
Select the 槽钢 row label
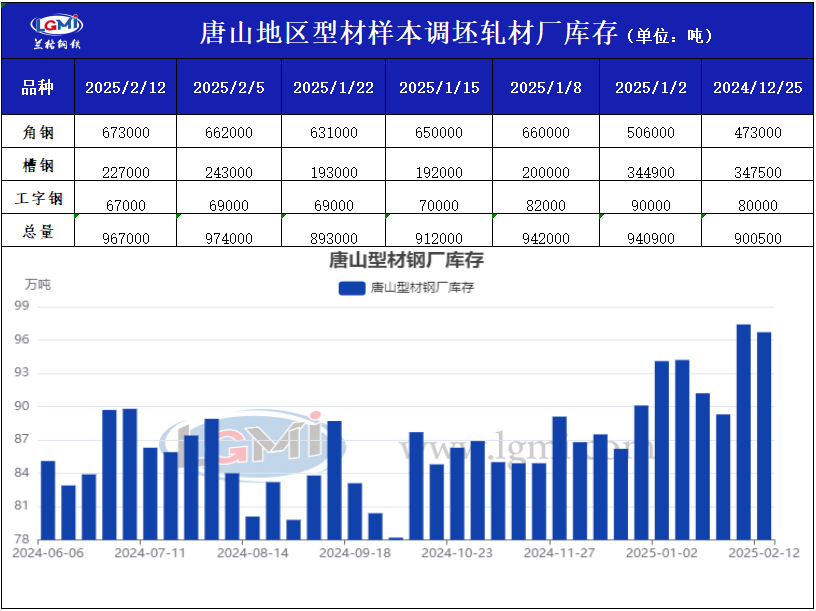(x=37, y=165)
